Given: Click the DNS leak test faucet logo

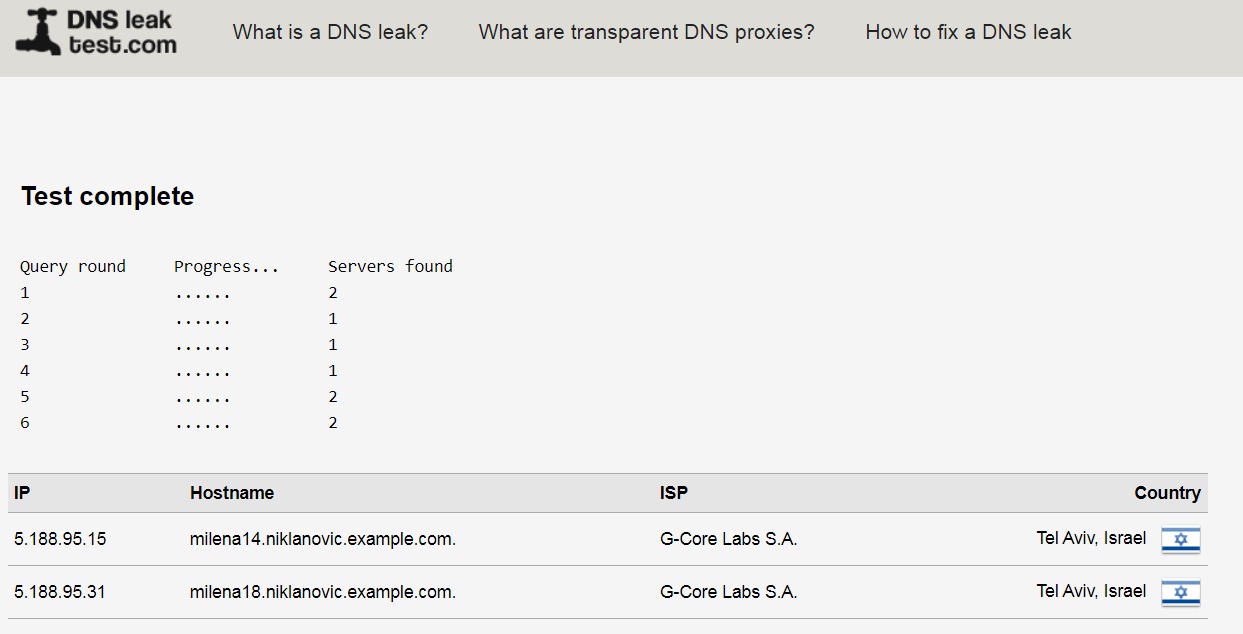Looking at the screenshot, I should coord(38,32).
